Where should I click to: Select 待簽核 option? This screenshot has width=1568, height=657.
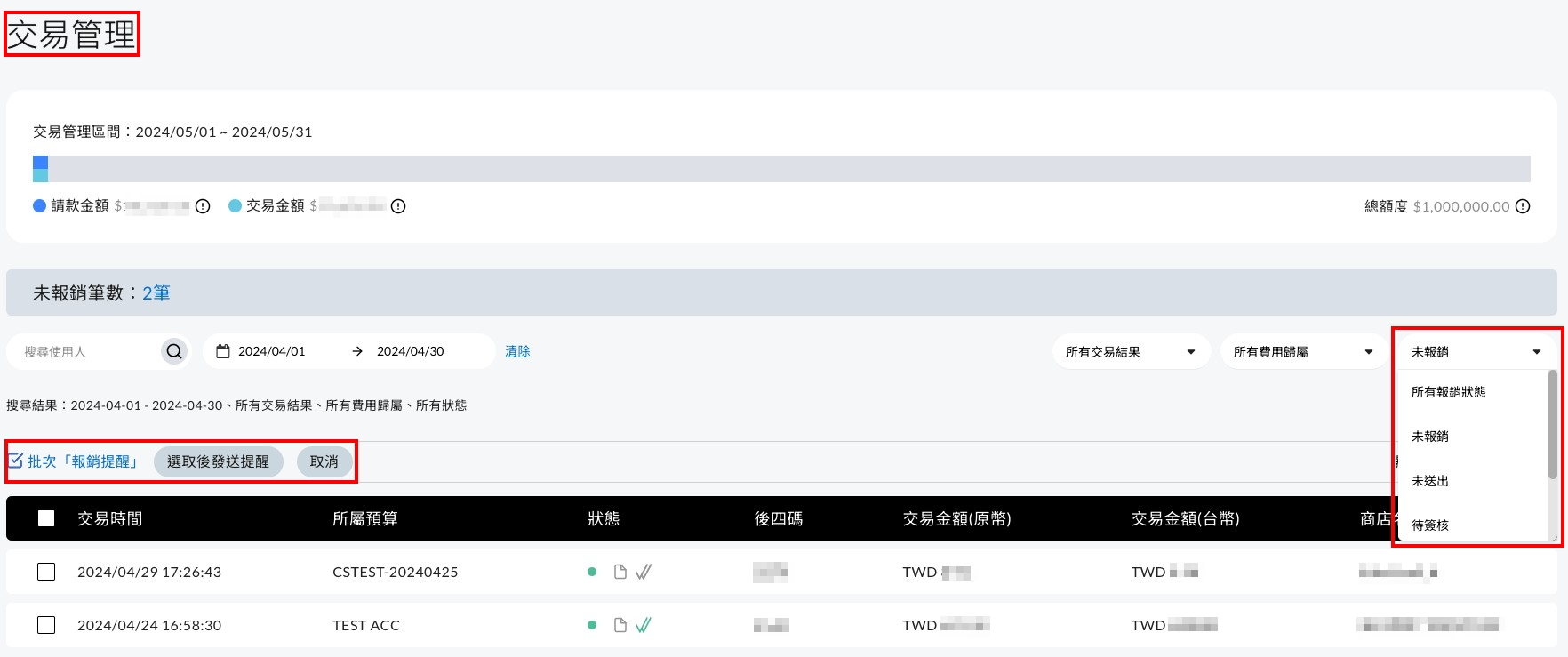tap(1429, 525)
